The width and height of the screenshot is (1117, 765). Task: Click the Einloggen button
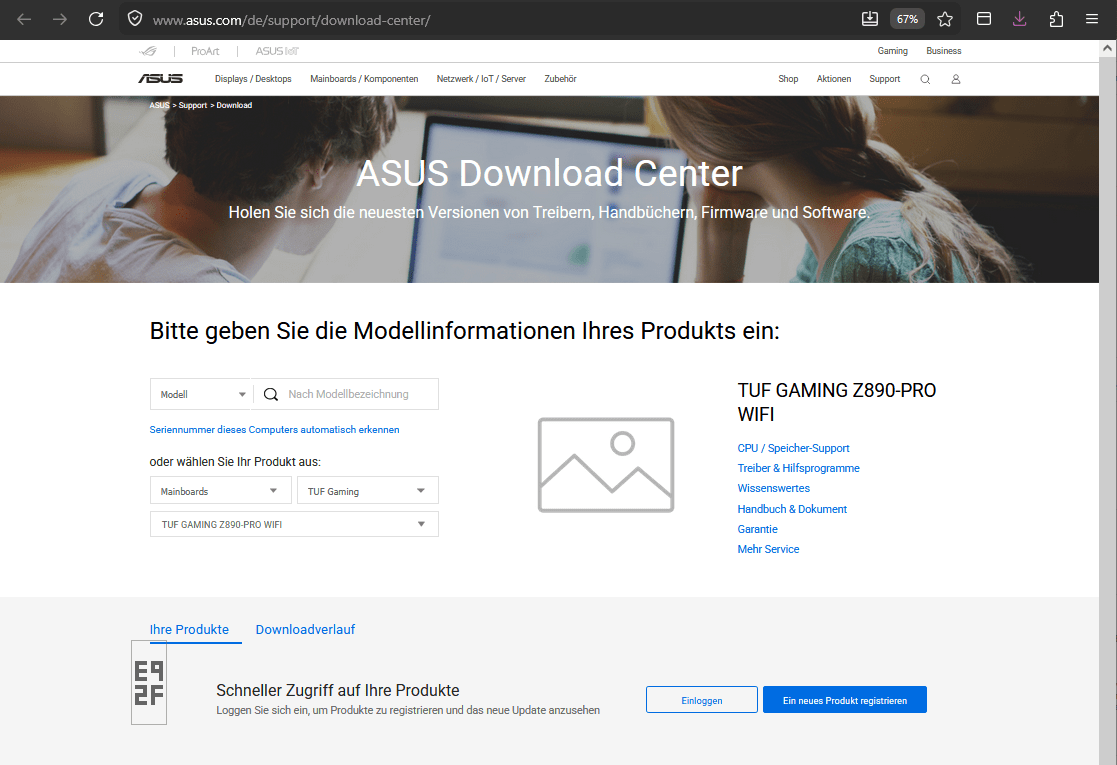tap(702, 700)
